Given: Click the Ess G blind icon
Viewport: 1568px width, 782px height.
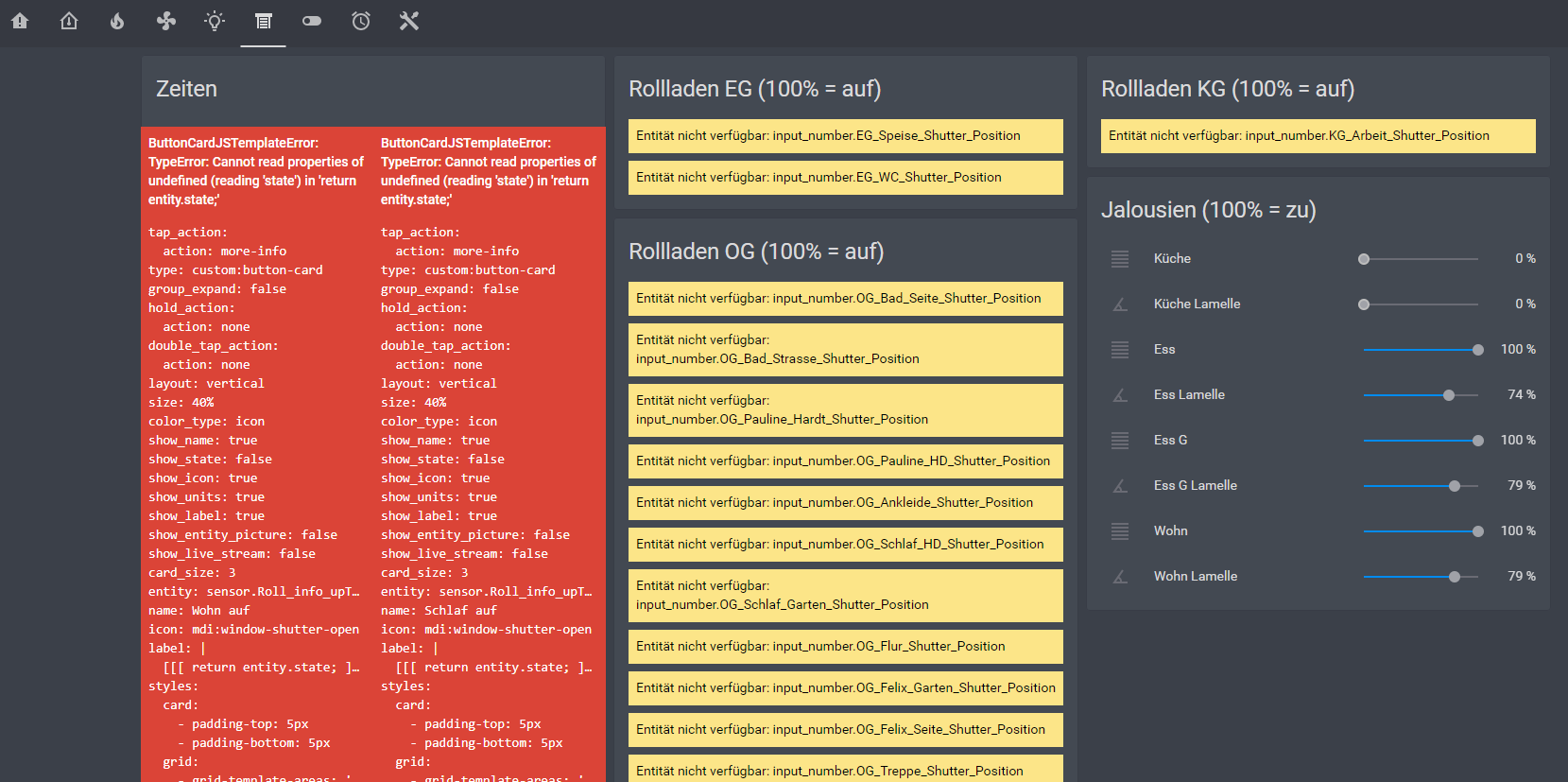Looking at the screenshot, I should click(1120, 440).
